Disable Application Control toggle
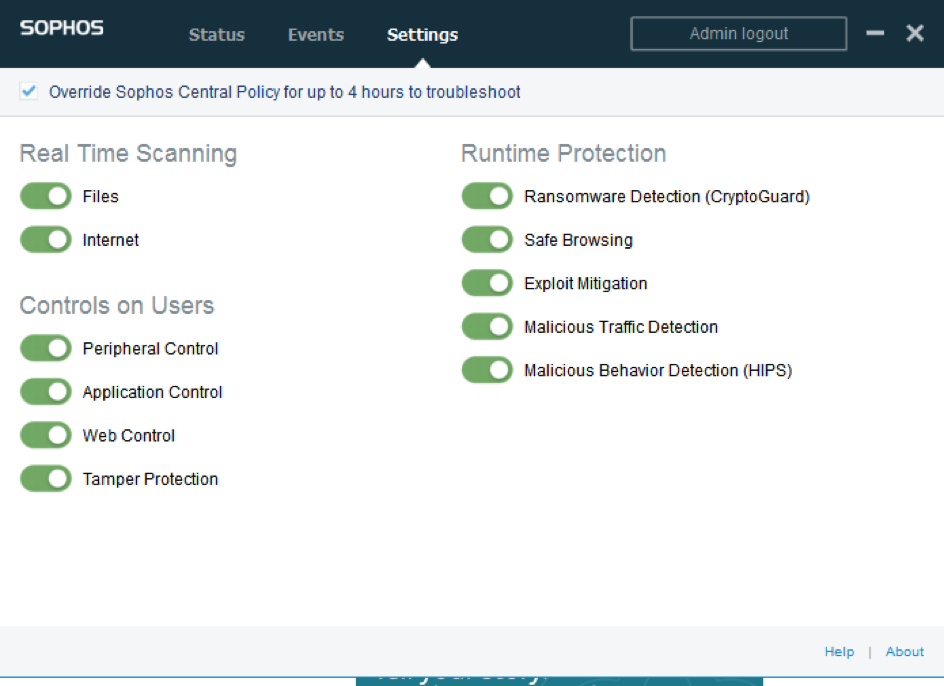Viewport: 944px width, 686px height. (46, 392)
